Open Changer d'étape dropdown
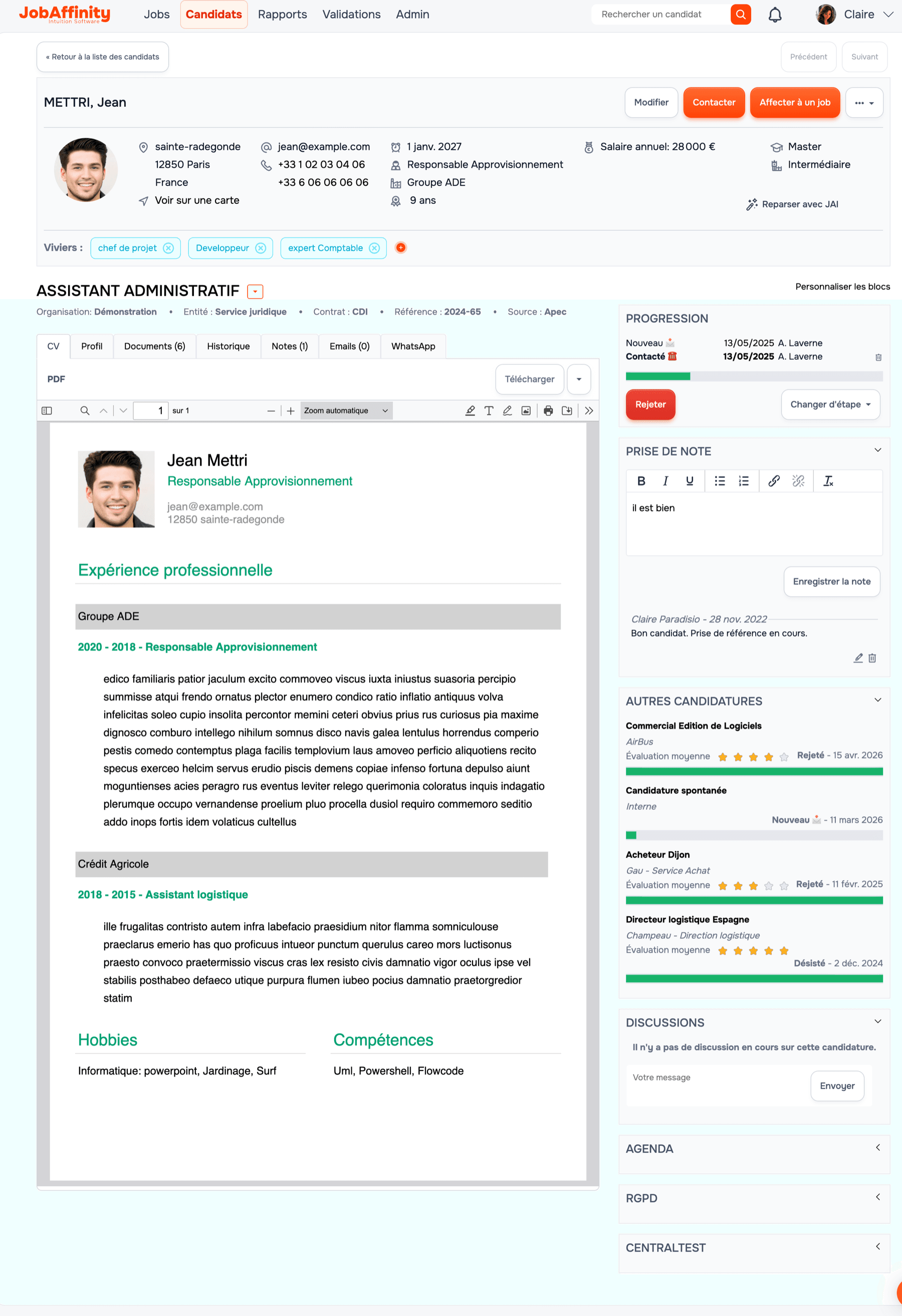Image resolution: width=902 pixels, height=1316 pixels. (x=830, y=404)
